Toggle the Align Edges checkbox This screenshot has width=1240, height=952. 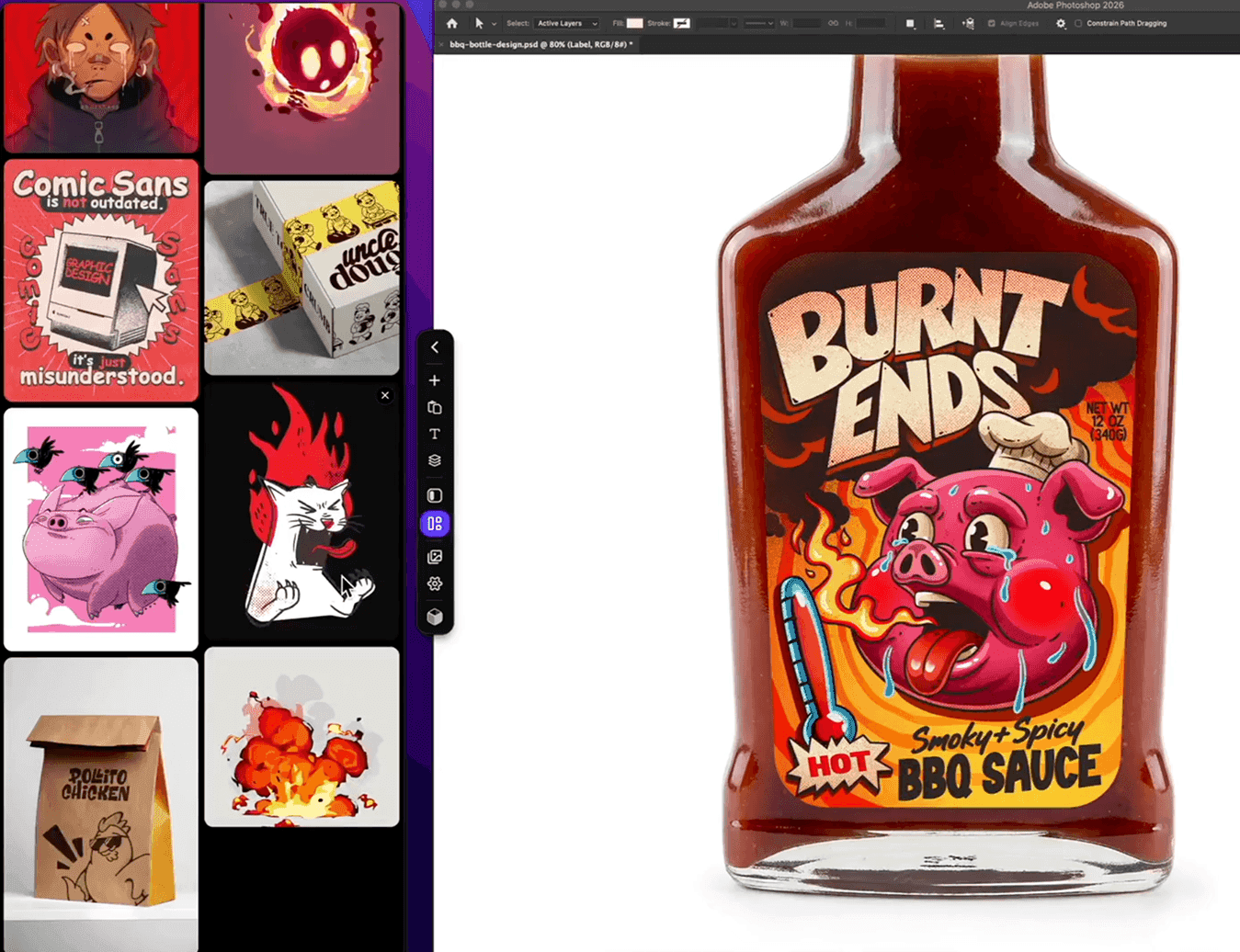click(991, 23)
